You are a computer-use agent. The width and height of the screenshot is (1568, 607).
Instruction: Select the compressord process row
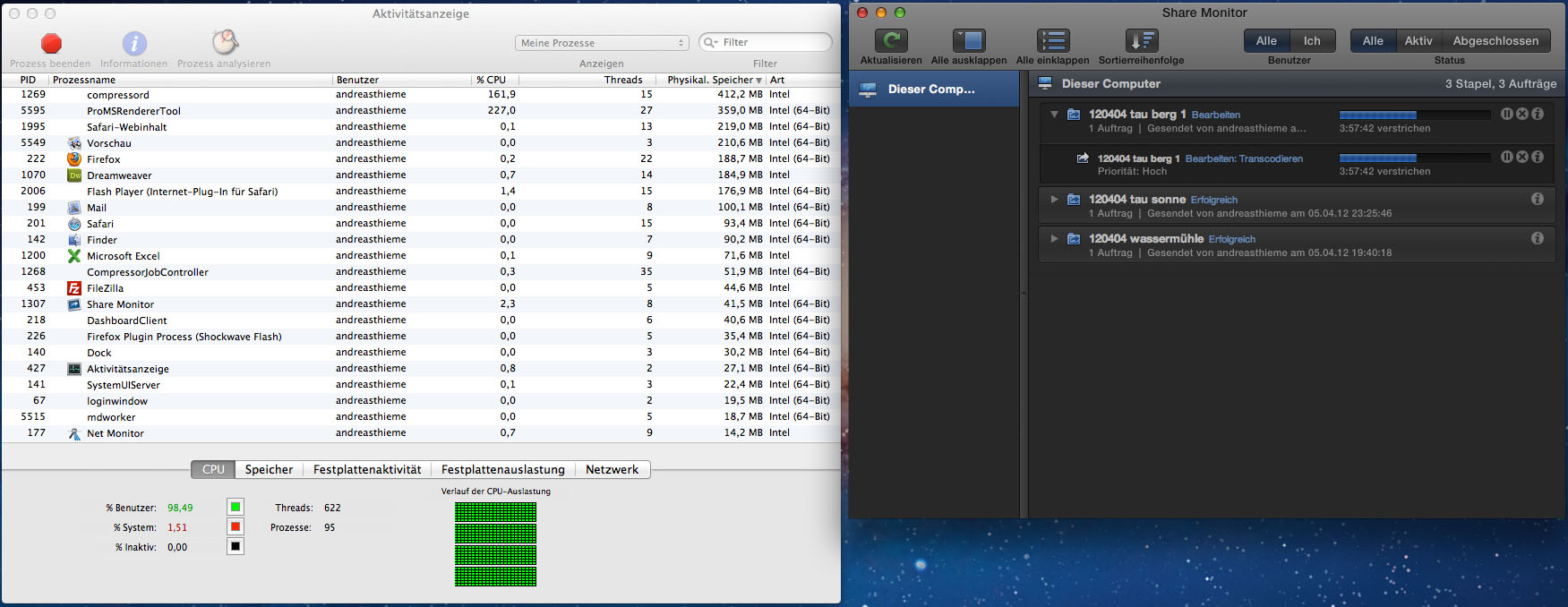pyautogui.click(x=421, y=94)
